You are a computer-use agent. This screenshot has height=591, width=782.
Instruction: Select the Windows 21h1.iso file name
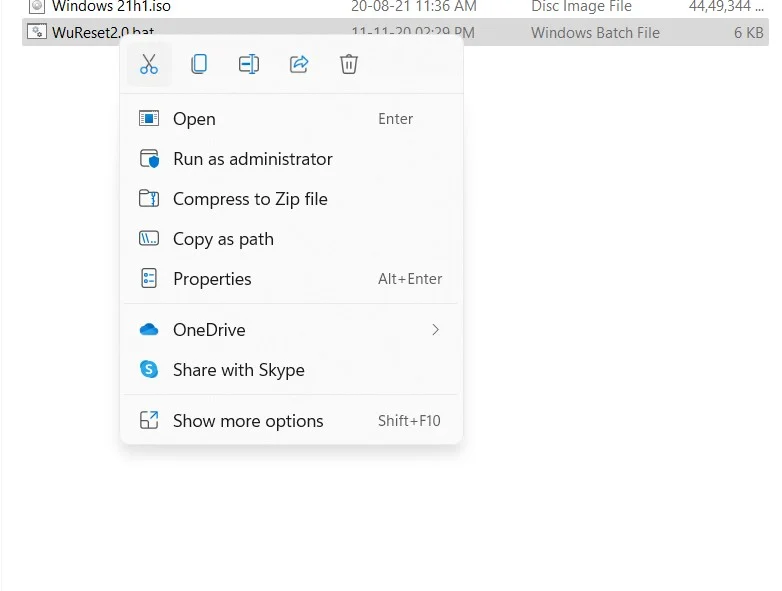point(111,6)
